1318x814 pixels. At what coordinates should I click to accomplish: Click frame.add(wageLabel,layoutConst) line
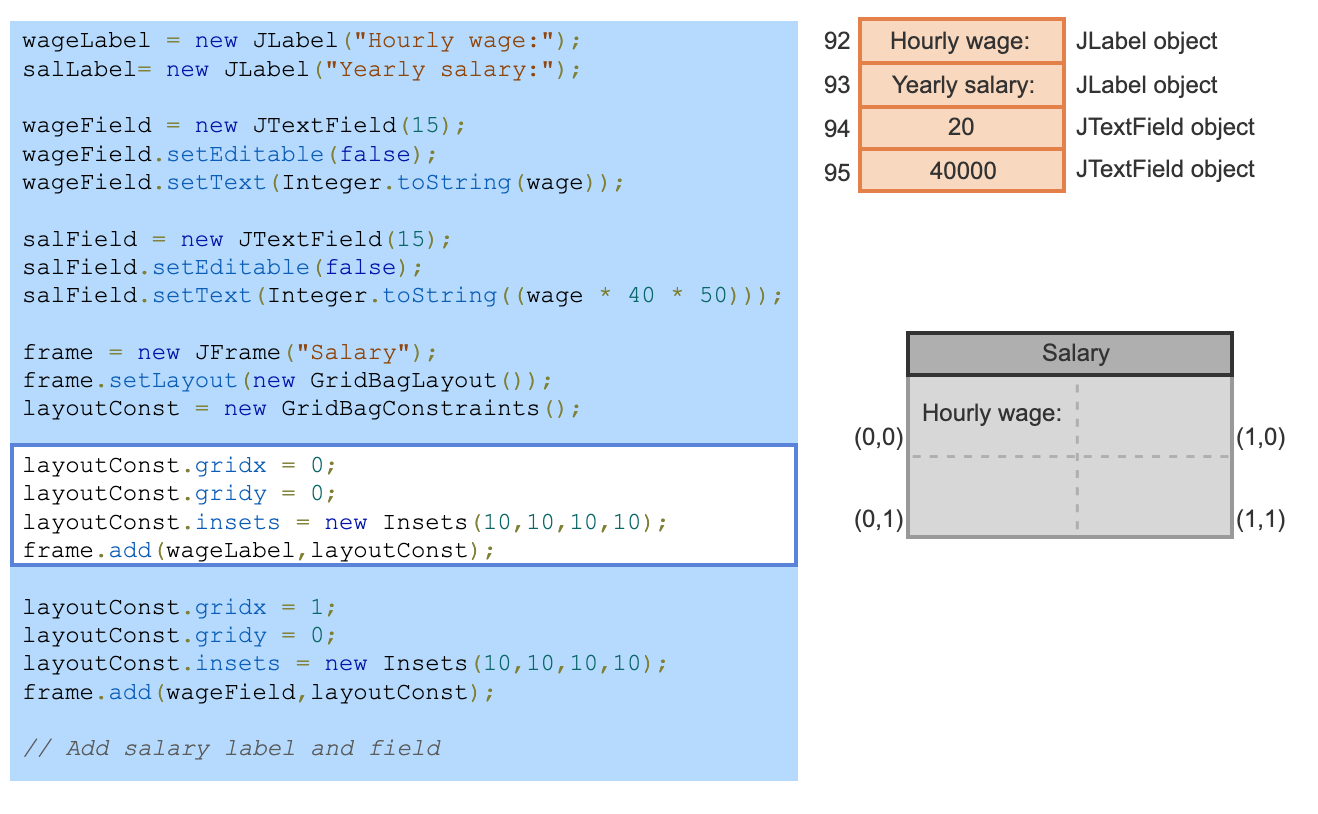click(258, 550)
